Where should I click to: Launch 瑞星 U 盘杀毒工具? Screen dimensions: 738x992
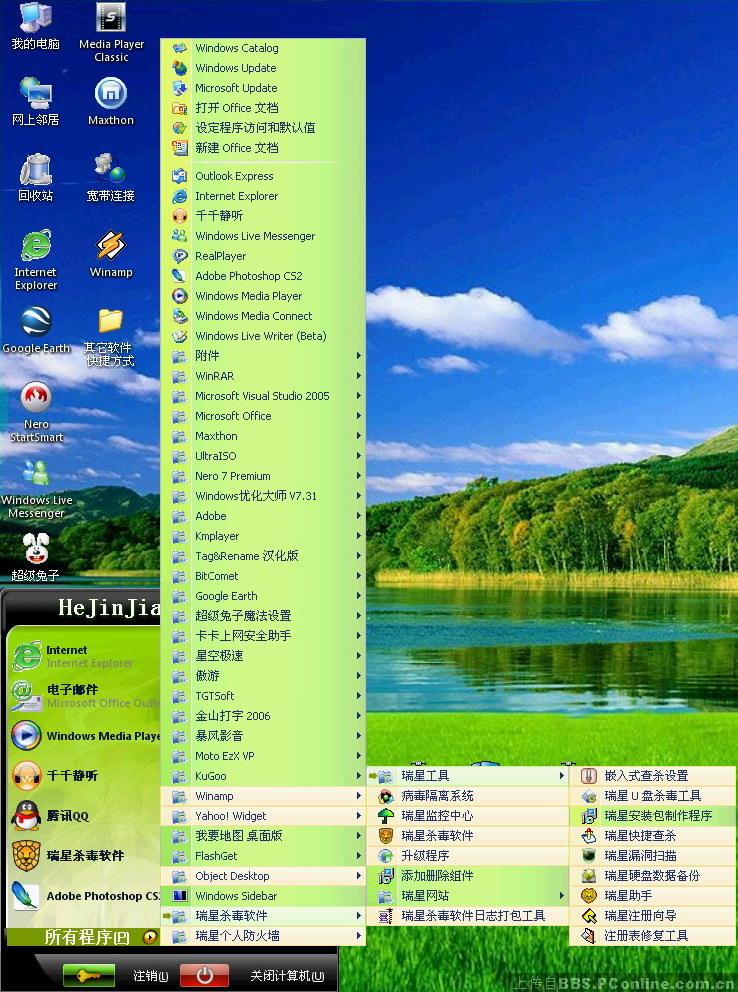652,796
